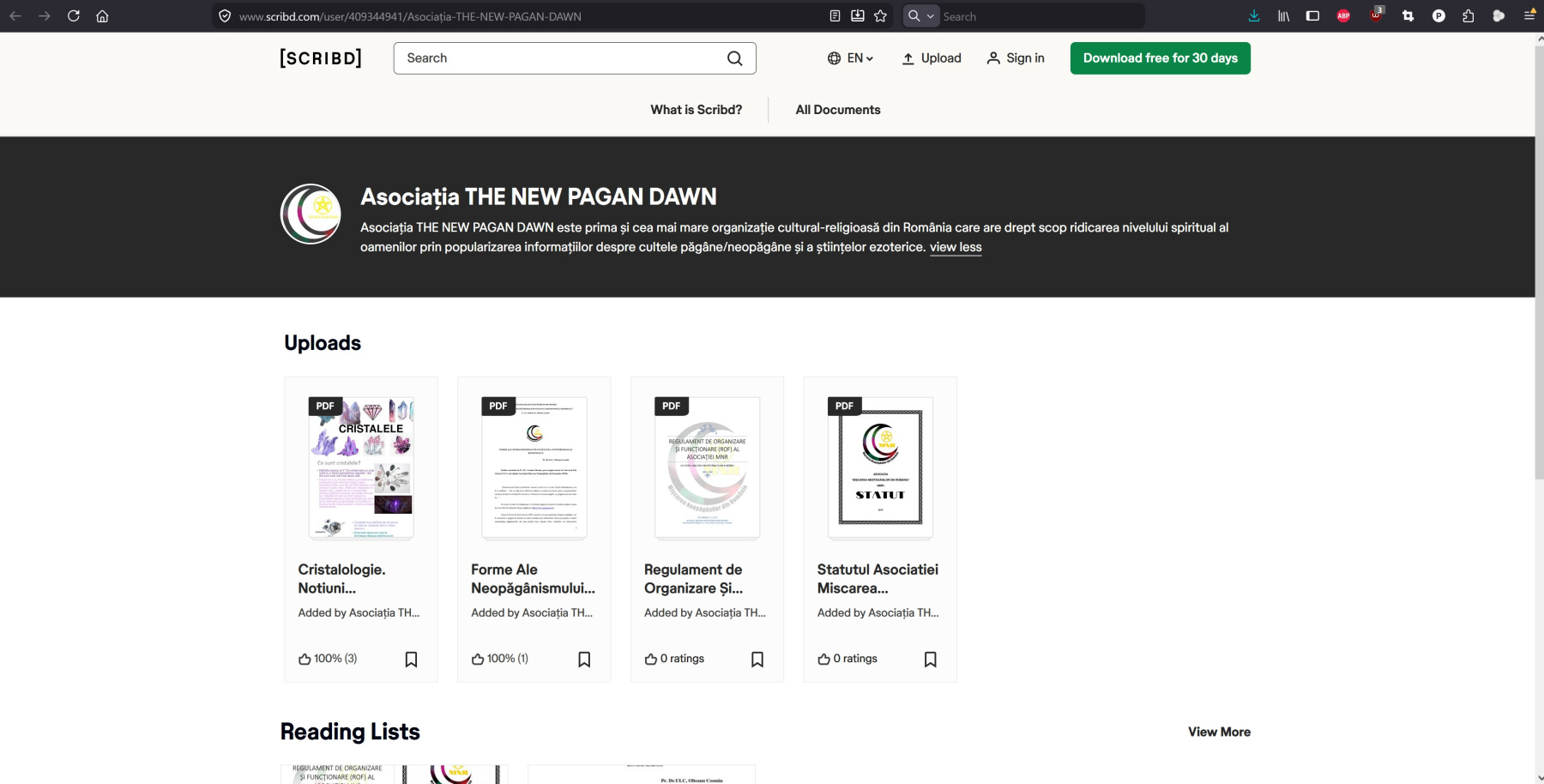Toggle save bookmark on Regulament de Organizare
This screenshot has width=1544, height=784.
point(757,659)
